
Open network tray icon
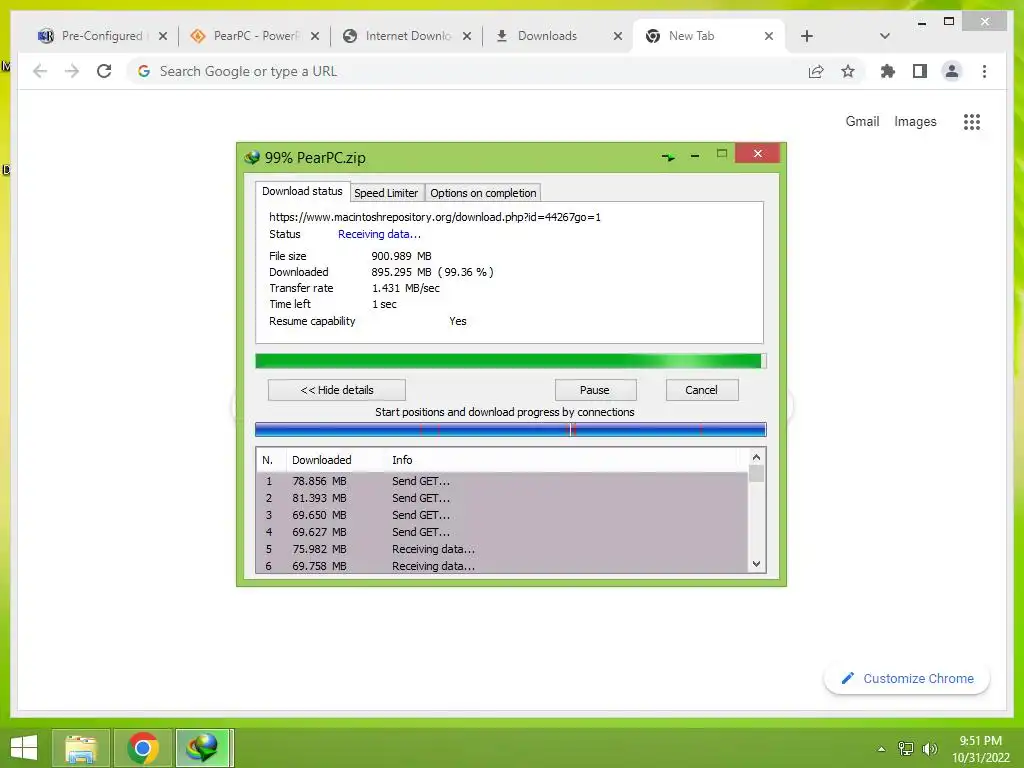(905, 749)
